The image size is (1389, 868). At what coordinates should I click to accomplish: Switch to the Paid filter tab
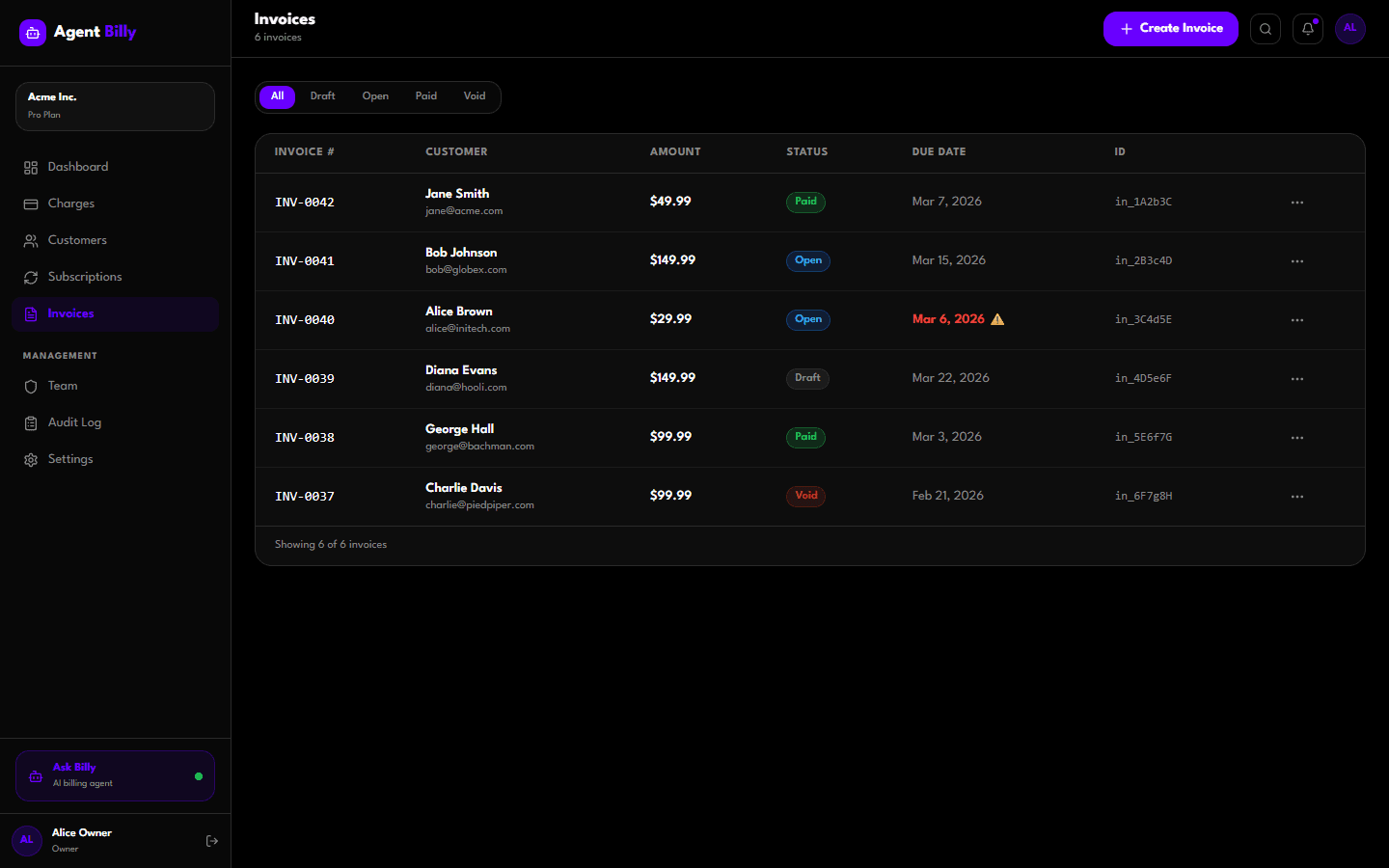(425, 95)
